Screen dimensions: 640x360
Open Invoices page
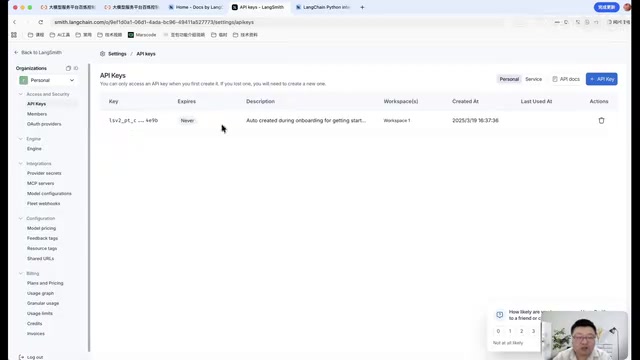(x=36, y=334)
